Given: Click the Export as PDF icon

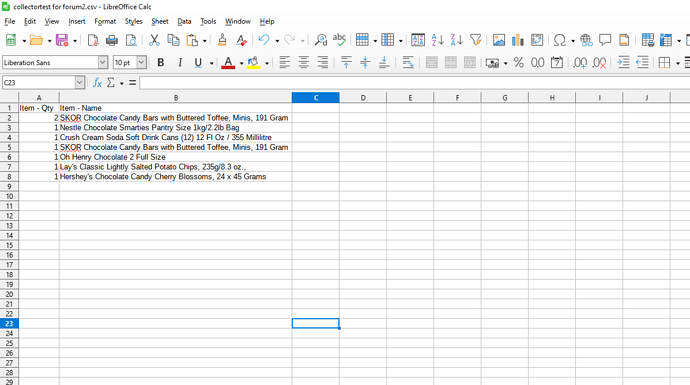Looking at the screenshot, I should click(x=93, y=40).
